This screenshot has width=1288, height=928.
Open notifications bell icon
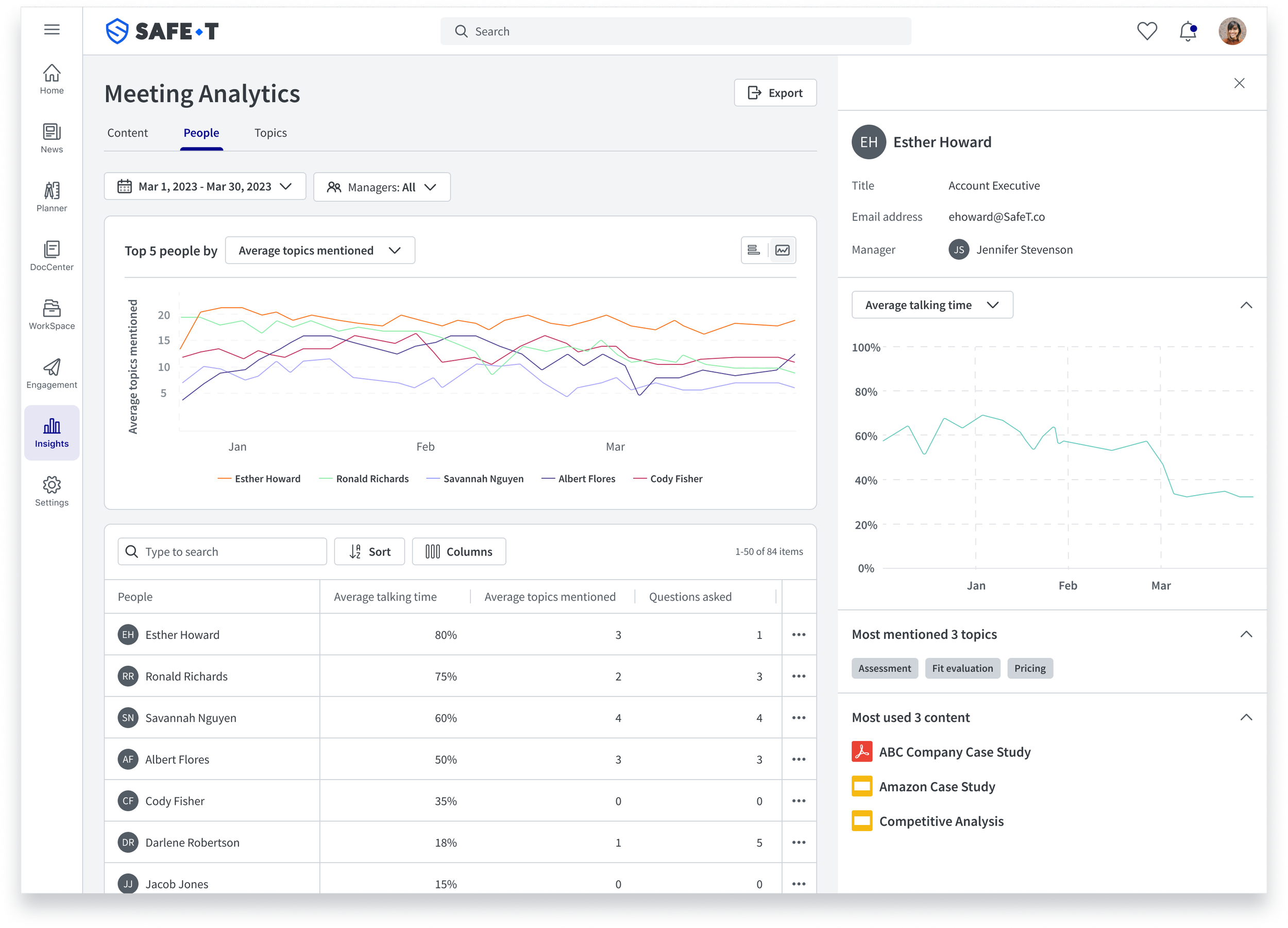[x=1188, y=31]
